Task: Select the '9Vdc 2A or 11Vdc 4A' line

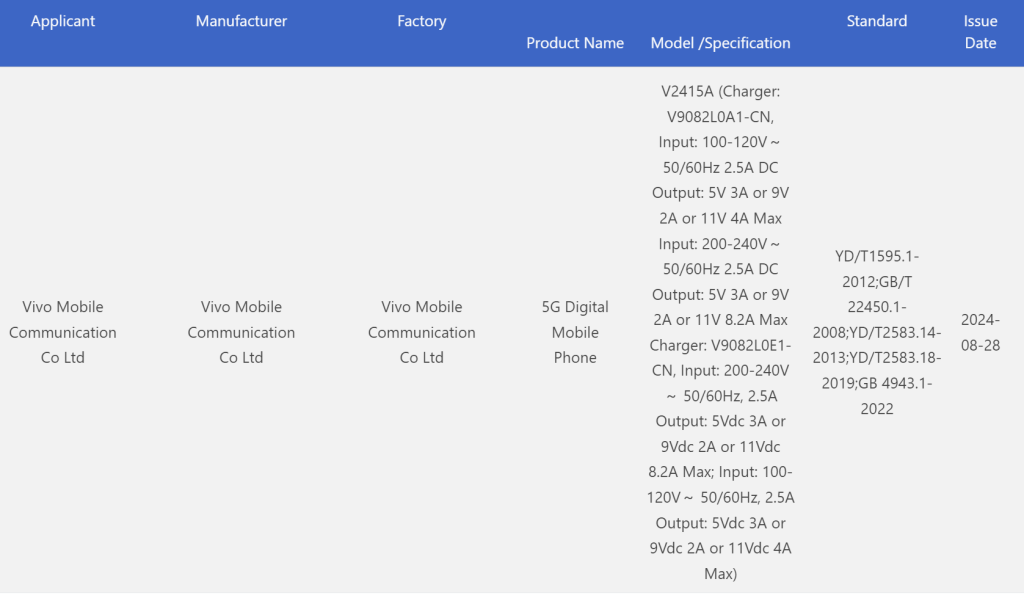Action: [720, 548]
